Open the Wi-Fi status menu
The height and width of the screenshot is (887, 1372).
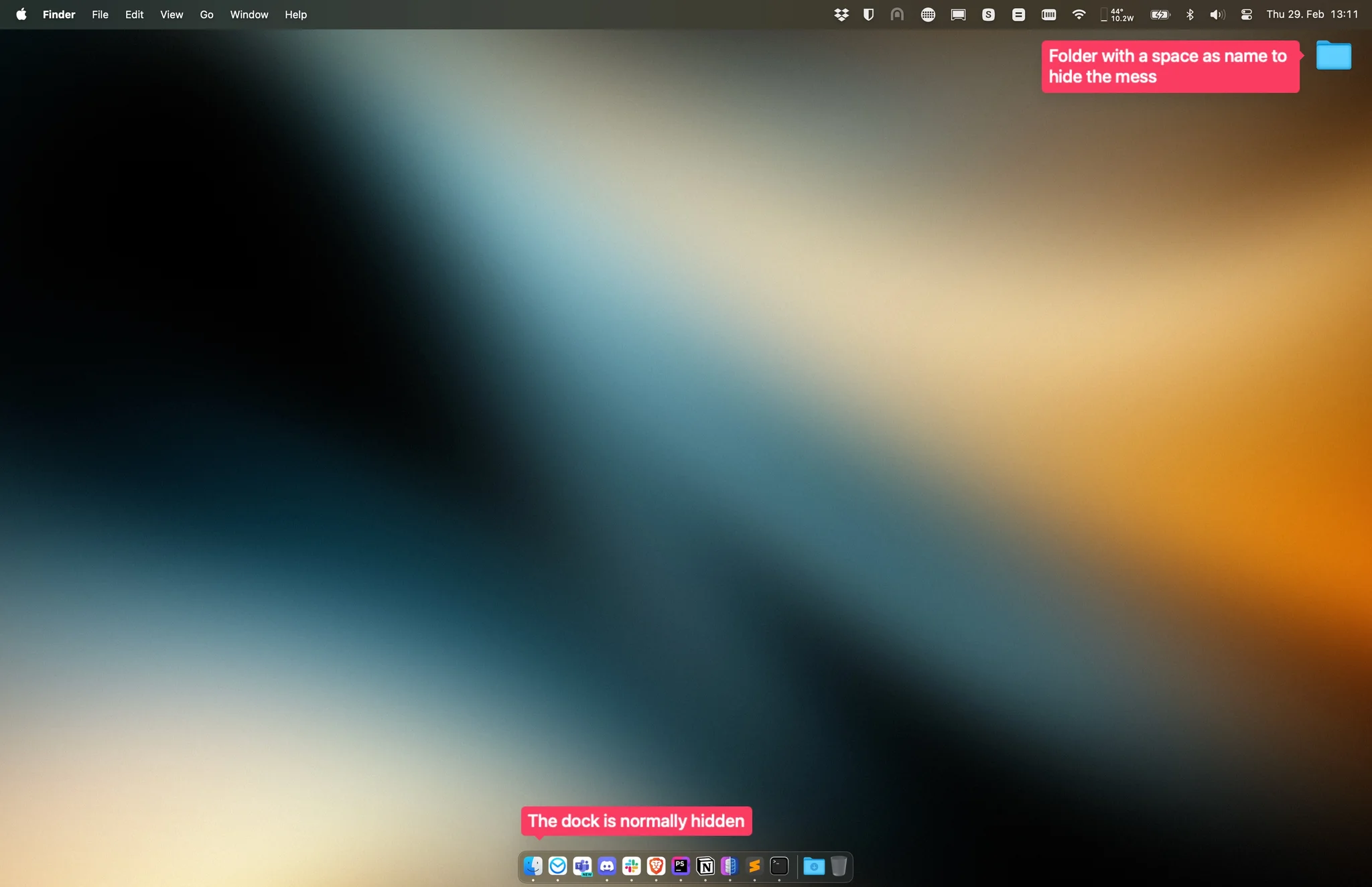1079,15
